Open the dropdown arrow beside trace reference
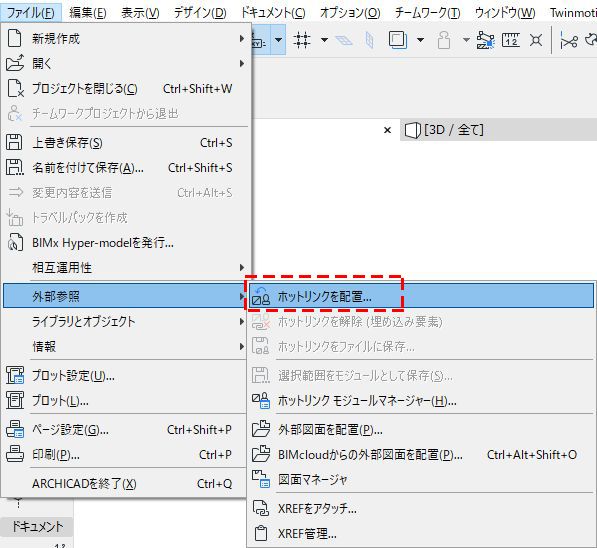Viewport: 597px width, 548px height. [x=420, y=40]
